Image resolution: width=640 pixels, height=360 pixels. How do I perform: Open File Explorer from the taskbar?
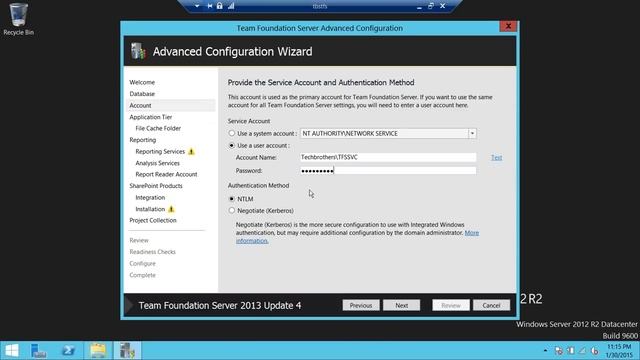click(x=98, y=351)
